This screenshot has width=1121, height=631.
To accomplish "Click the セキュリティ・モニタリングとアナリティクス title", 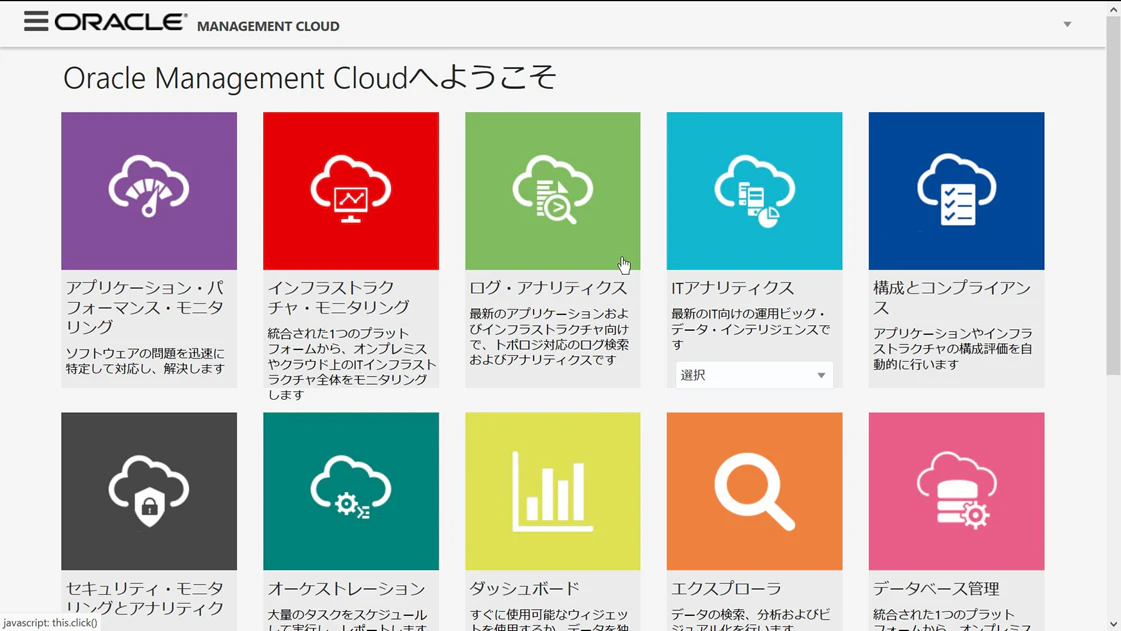I will [x=145, y=598].
